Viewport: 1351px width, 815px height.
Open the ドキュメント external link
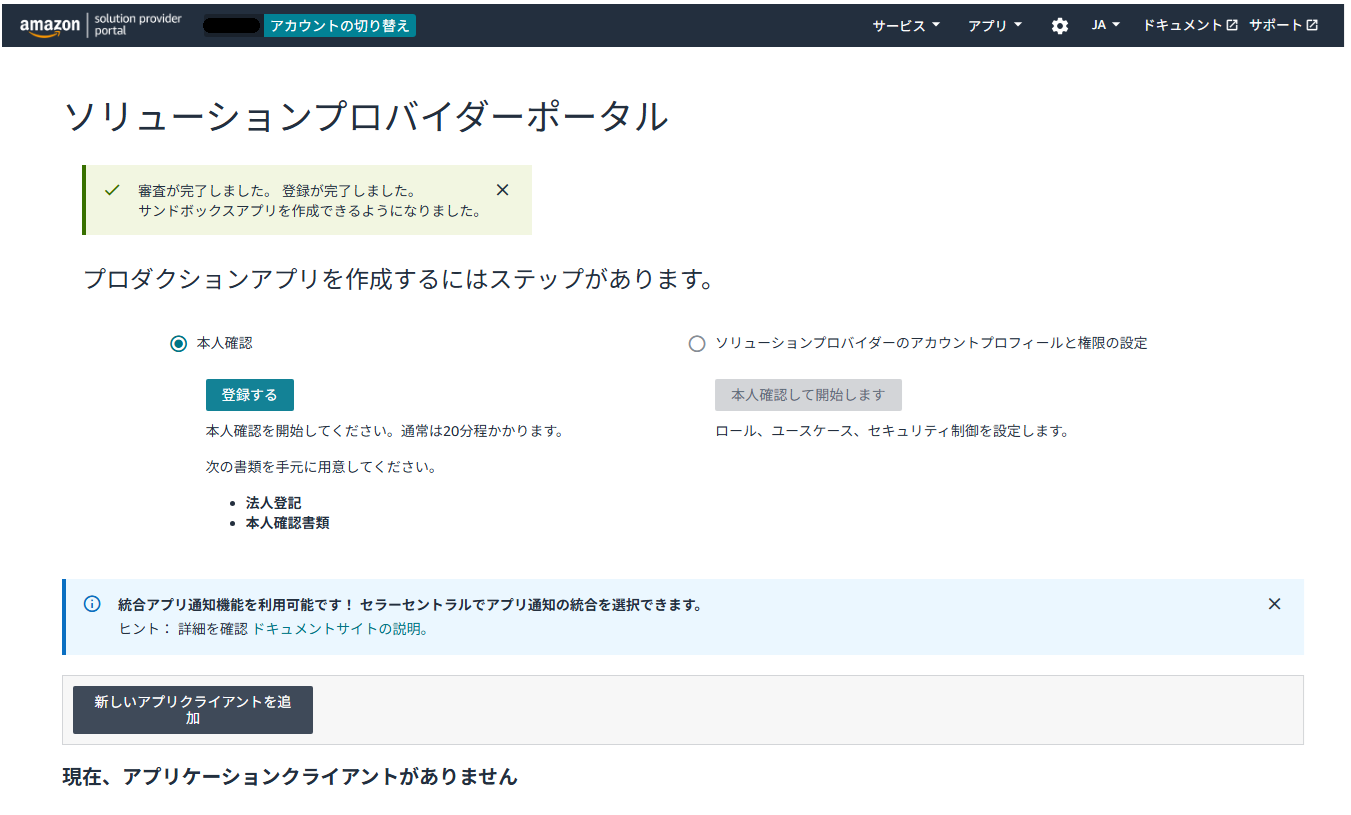[1190, 25]
